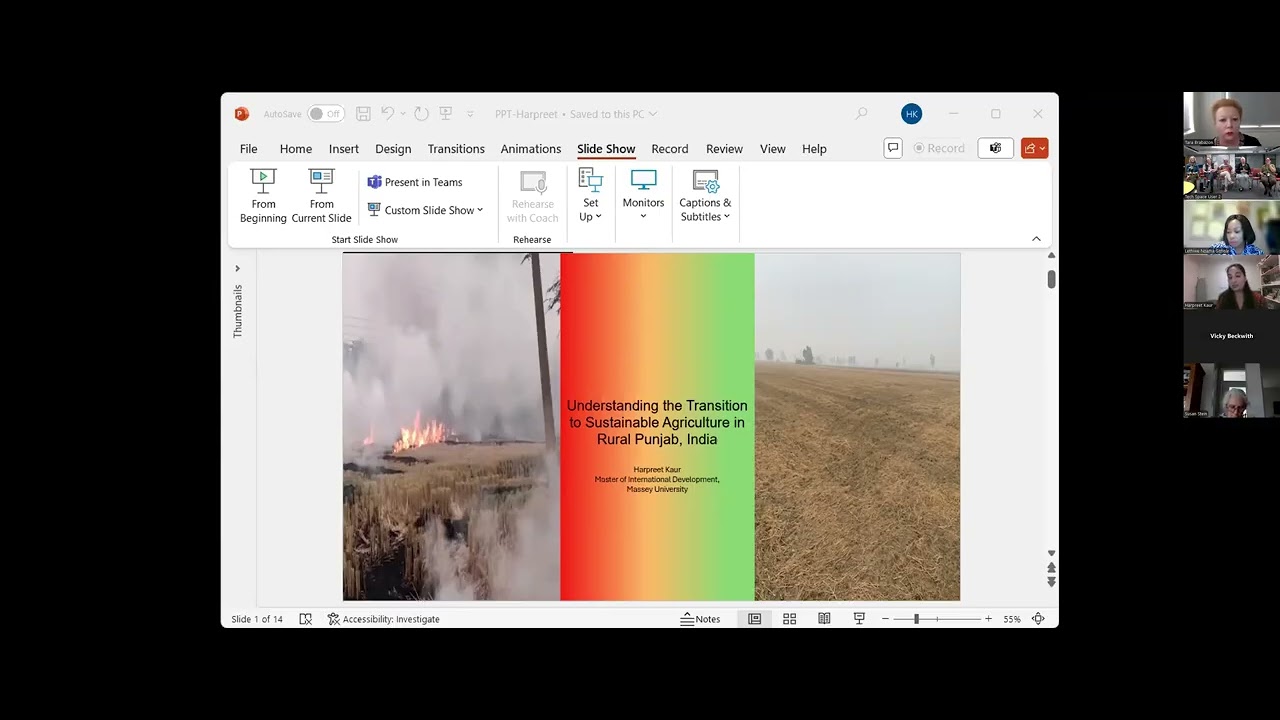Open the Design tab

pos(393,149)
